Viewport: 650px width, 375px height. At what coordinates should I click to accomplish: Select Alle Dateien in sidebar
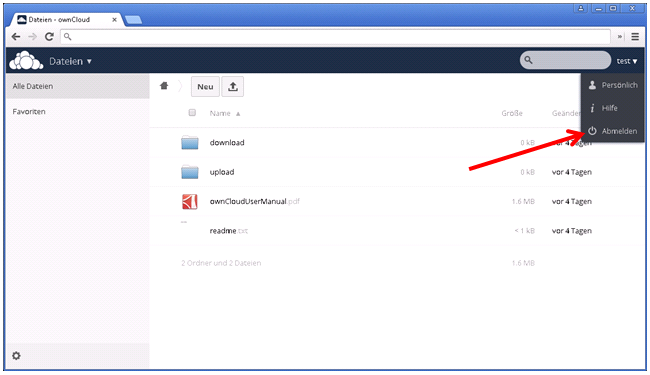pyautogui.click(x=78, y=86)
